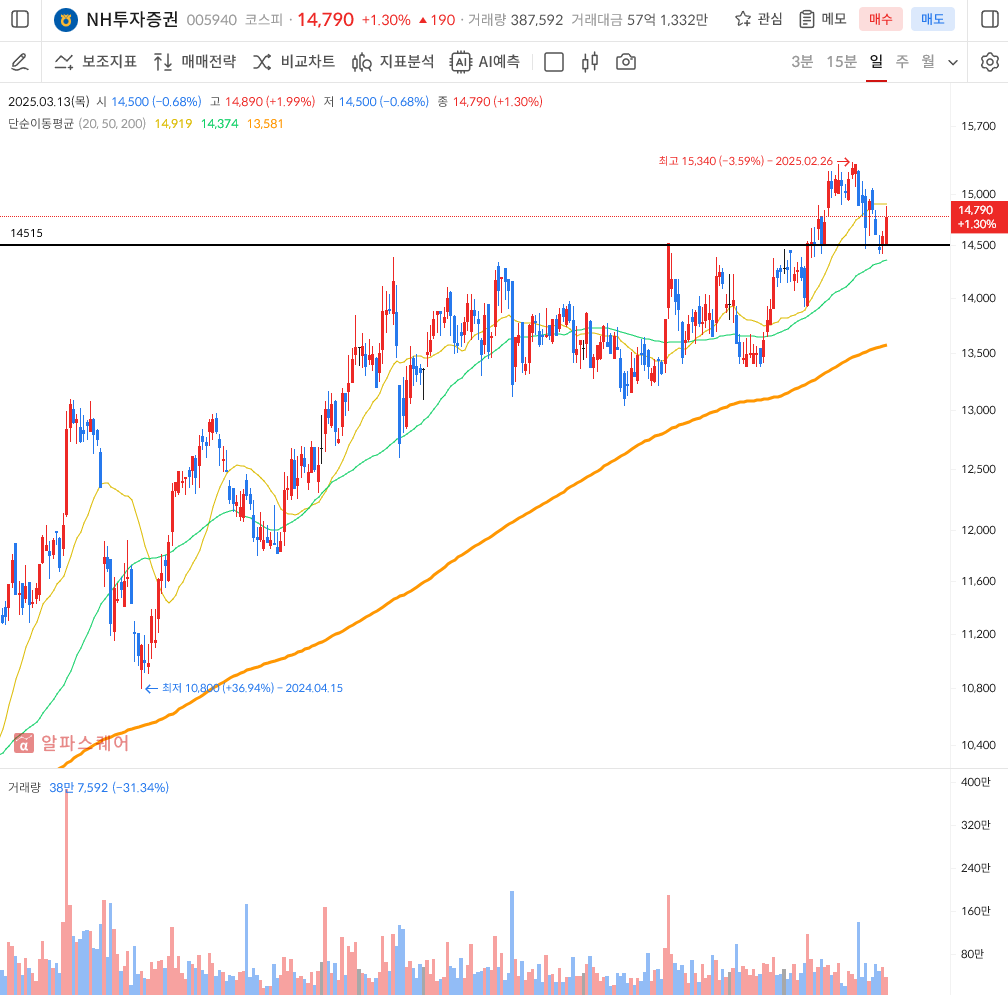Click the square layout icon
Screen dimensions: 1008x995
click(554, 62)
